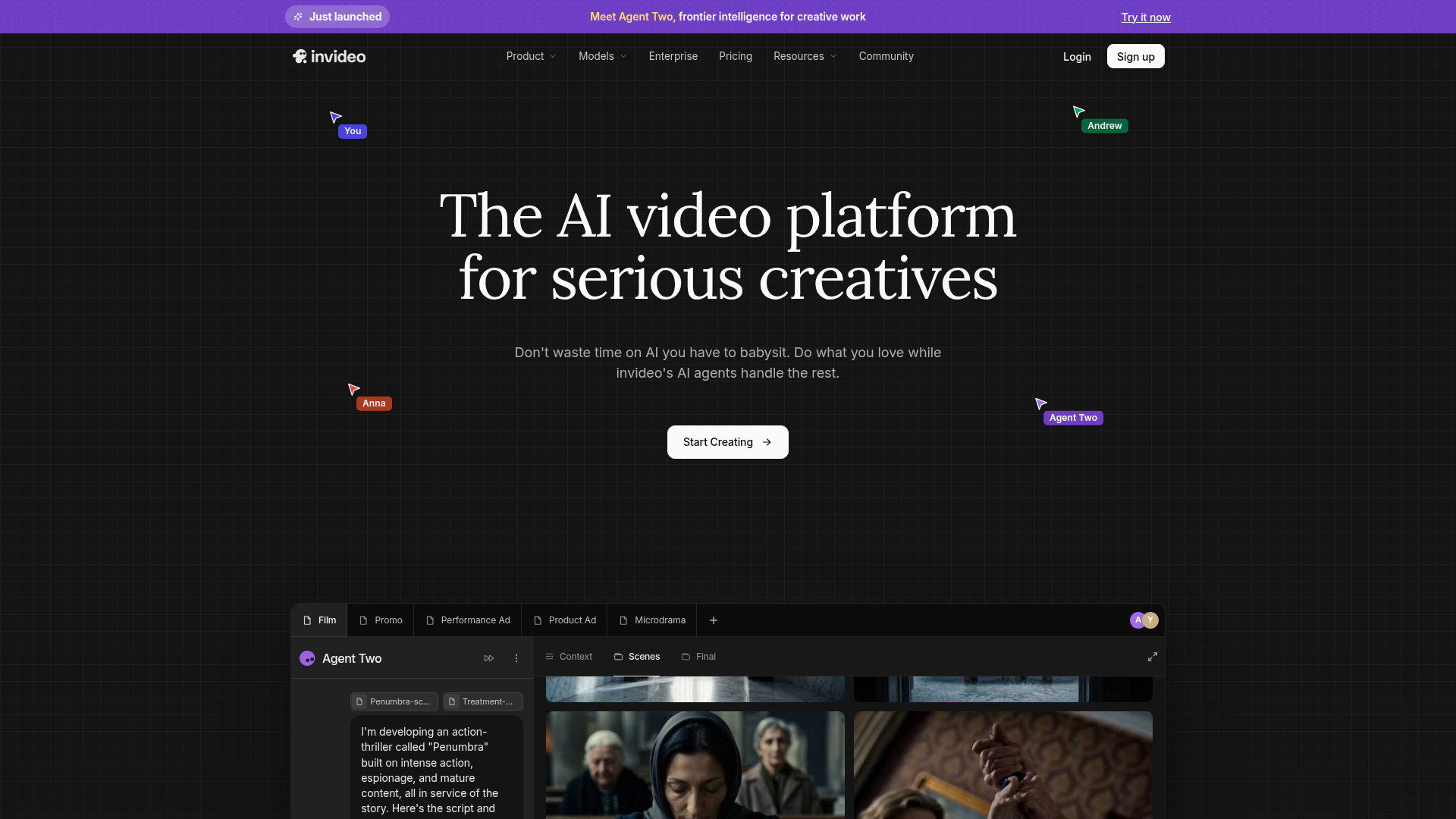
Task: Open the Resources dropdown menu
Action: [805, 56]
